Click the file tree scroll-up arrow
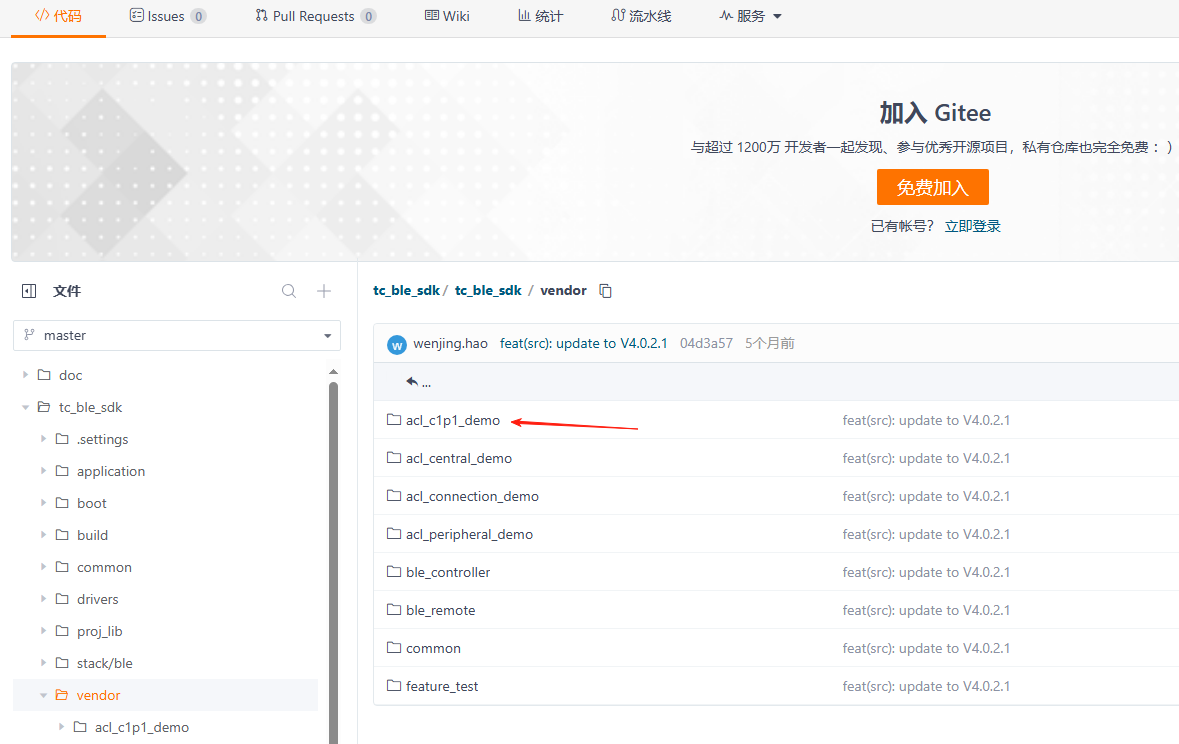 coord(333,372)
